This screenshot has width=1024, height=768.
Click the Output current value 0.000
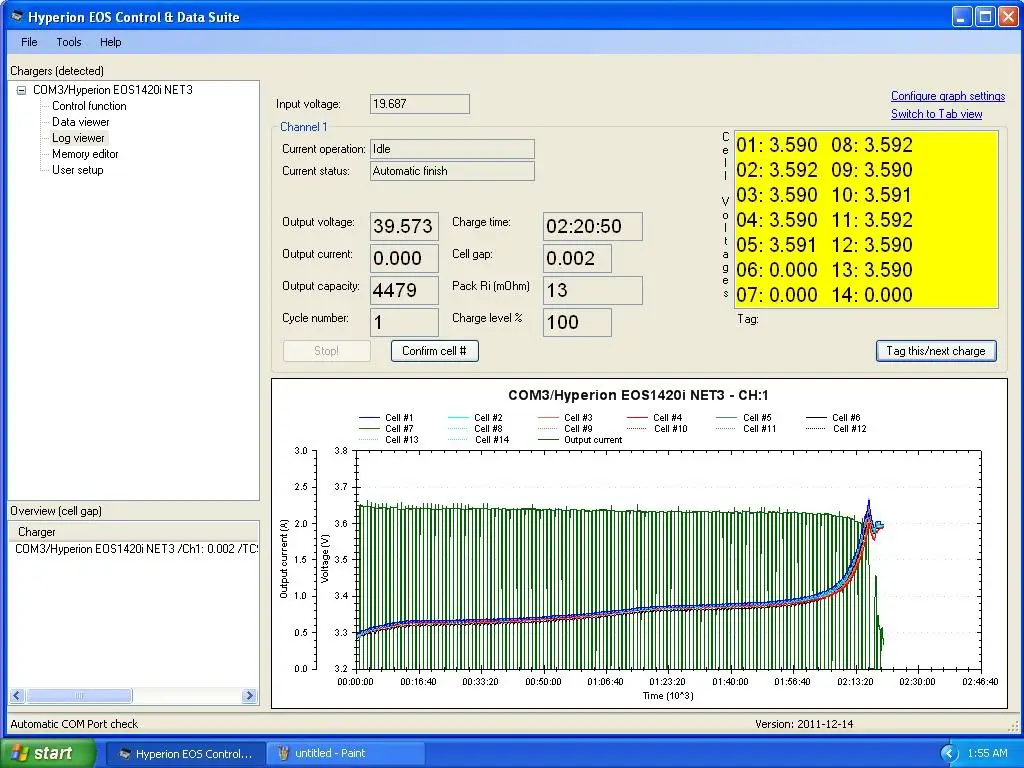[x=404, y=258]
